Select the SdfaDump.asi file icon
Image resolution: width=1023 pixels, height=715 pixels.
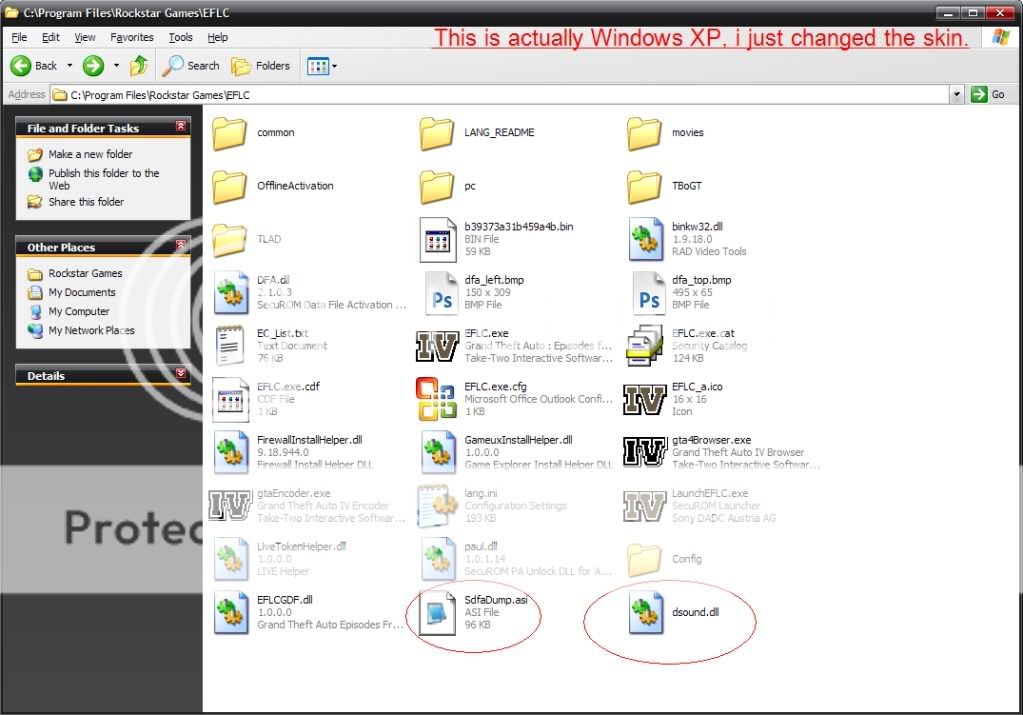(437, 613)
